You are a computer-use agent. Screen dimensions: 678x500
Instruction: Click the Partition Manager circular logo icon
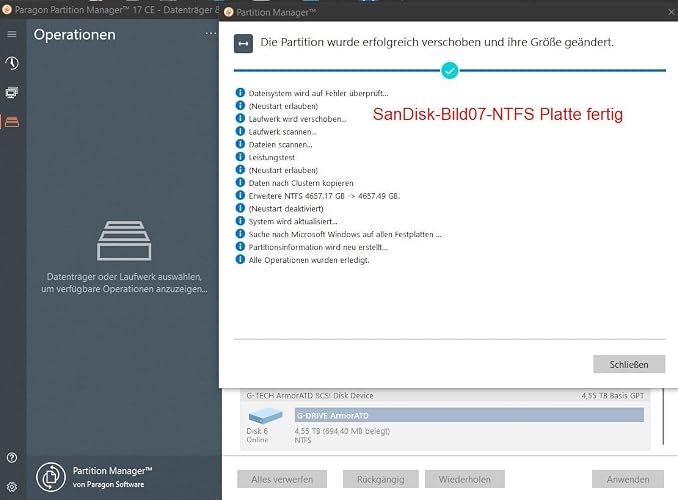click(51, 477)
